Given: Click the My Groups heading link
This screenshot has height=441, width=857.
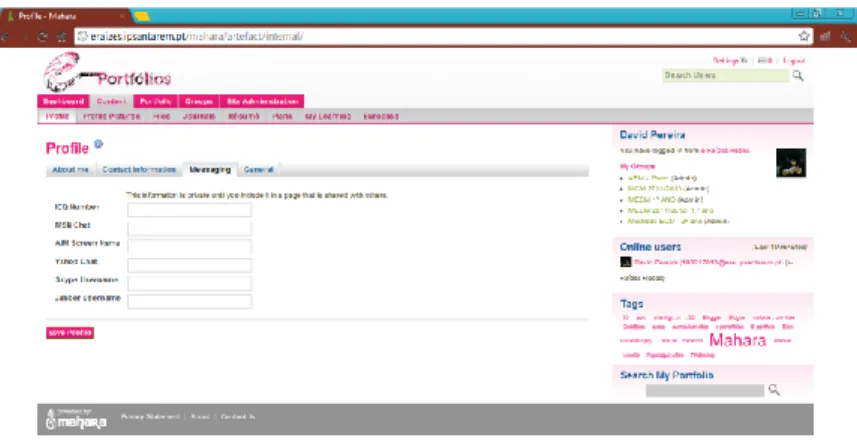Looking at the screenshot, I should pyautogui.click(x=637, y=166).
